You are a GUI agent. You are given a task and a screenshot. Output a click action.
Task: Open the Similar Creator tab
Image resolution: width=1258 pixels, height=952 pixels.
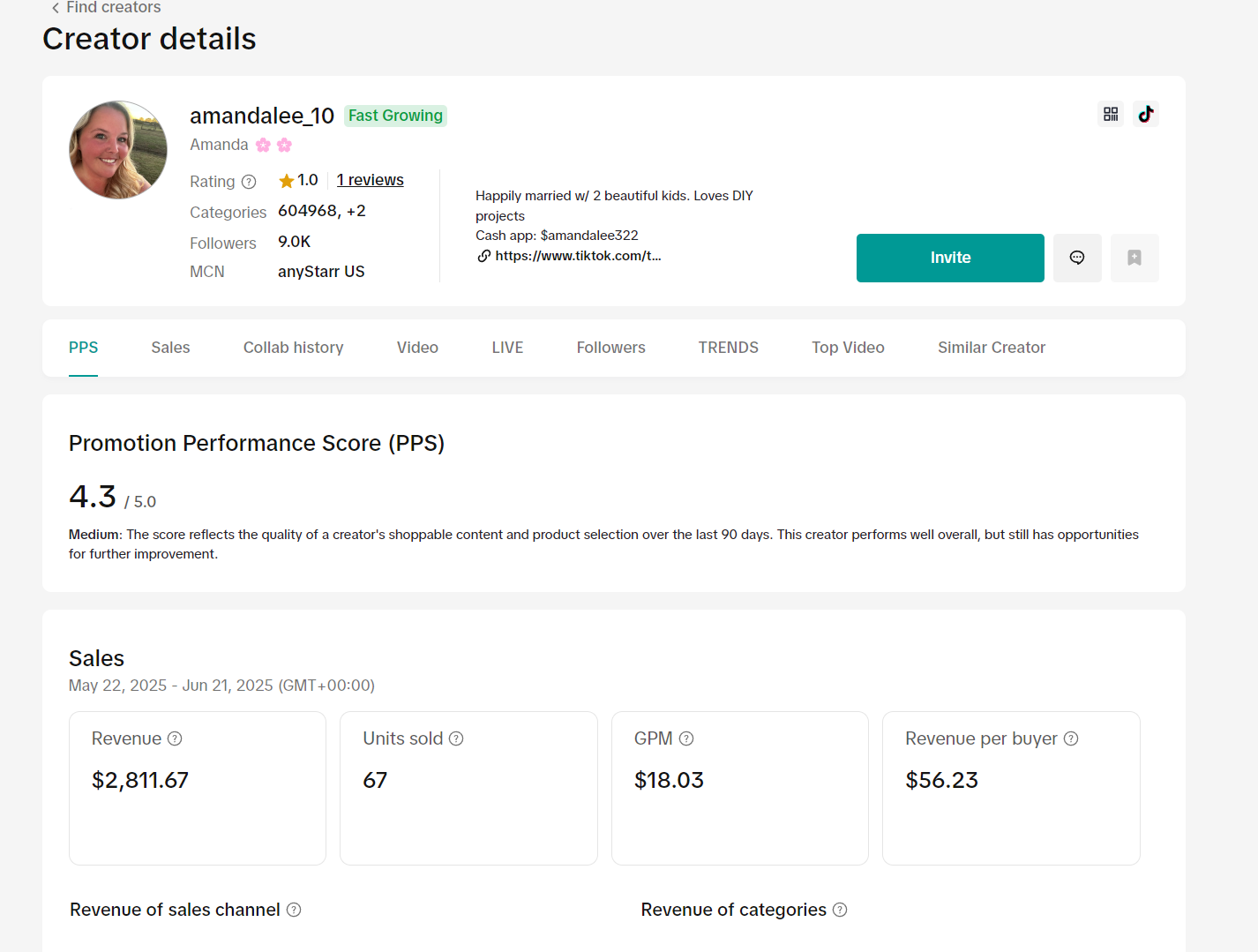point(991,348)
